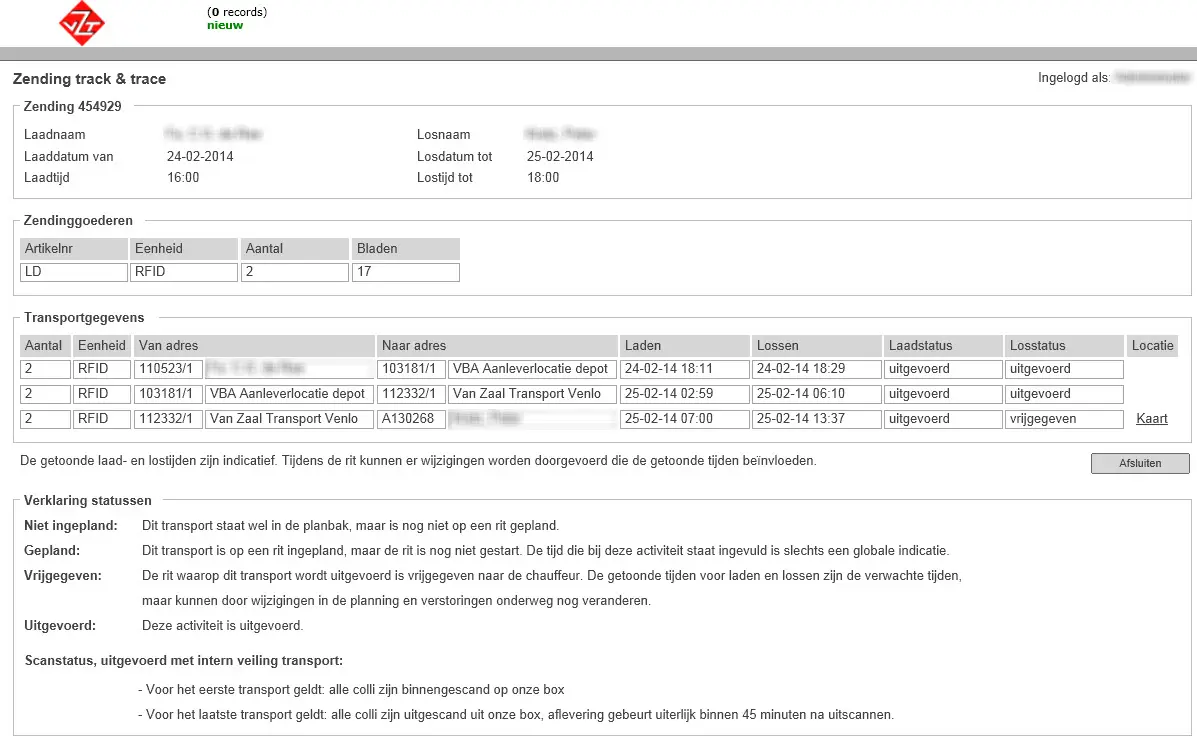Click the 'Van adres' column header

253,346
